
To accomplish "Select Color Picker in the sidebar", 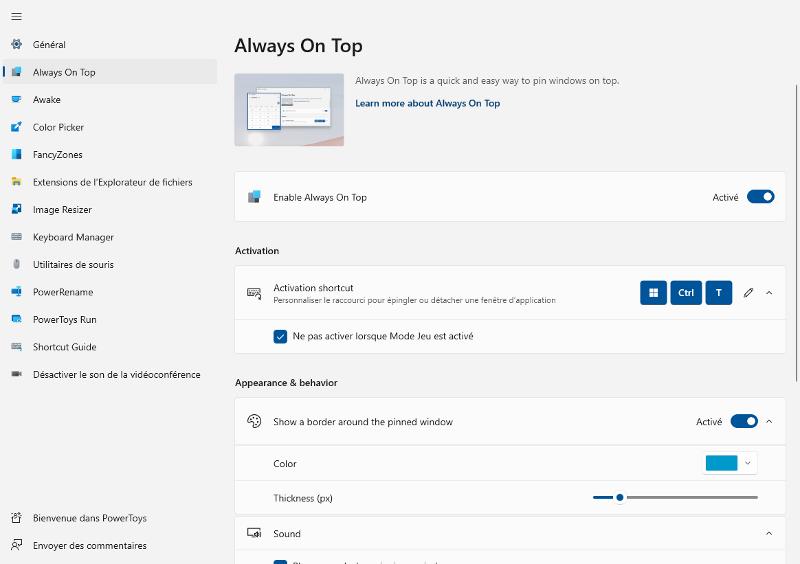I will [110, 127].
